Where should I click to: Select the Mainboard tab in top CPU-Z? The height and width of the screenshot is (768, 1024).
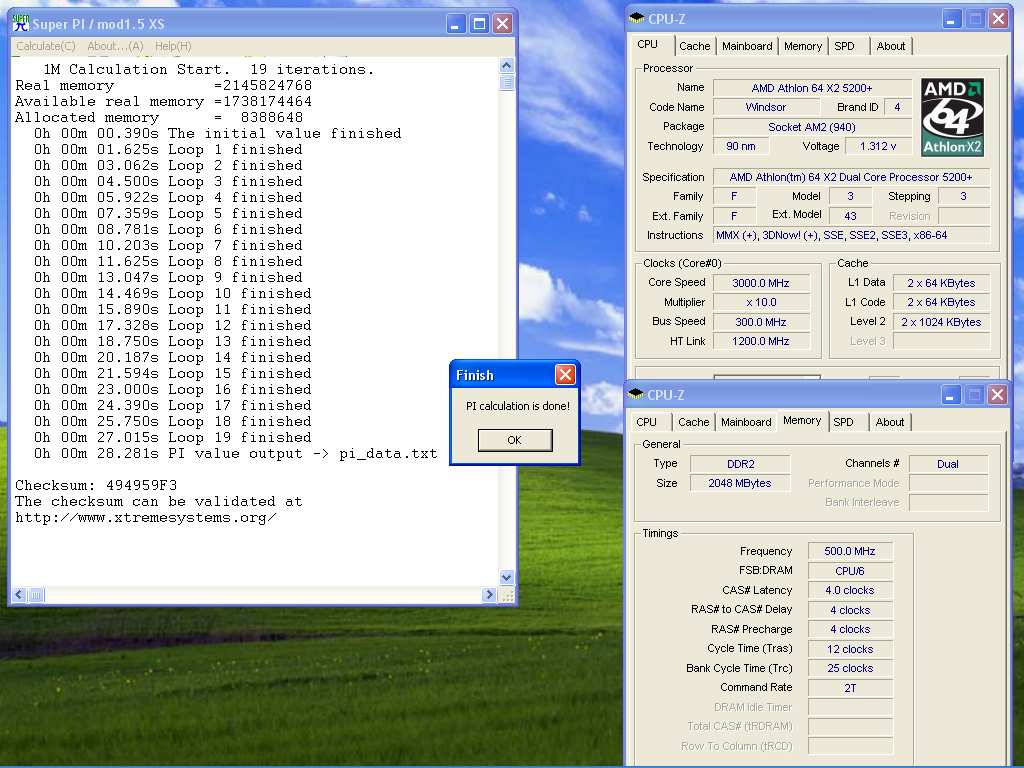tap(746, 46)
